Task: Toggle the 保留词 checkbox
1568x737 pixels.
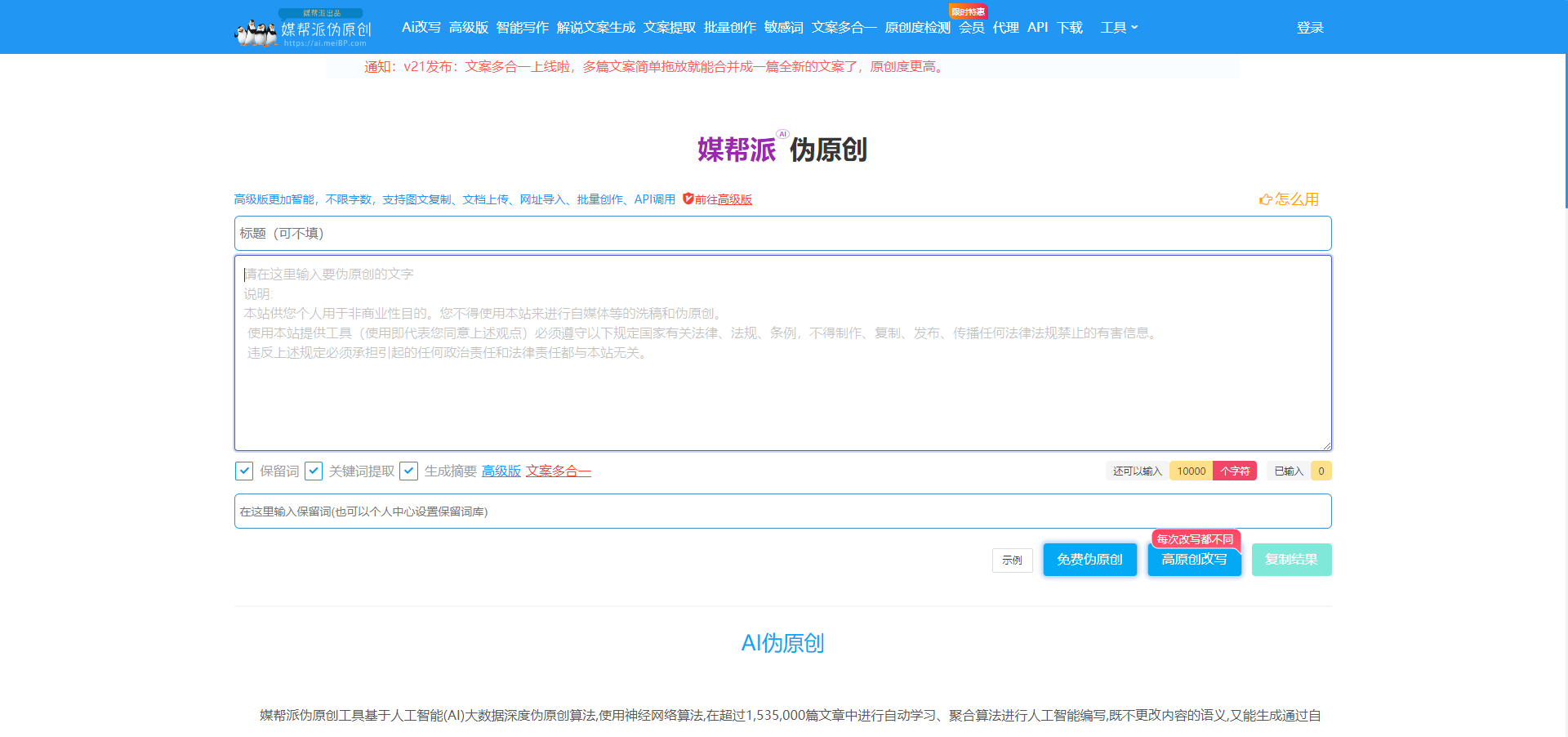Action: coord(243,471)
